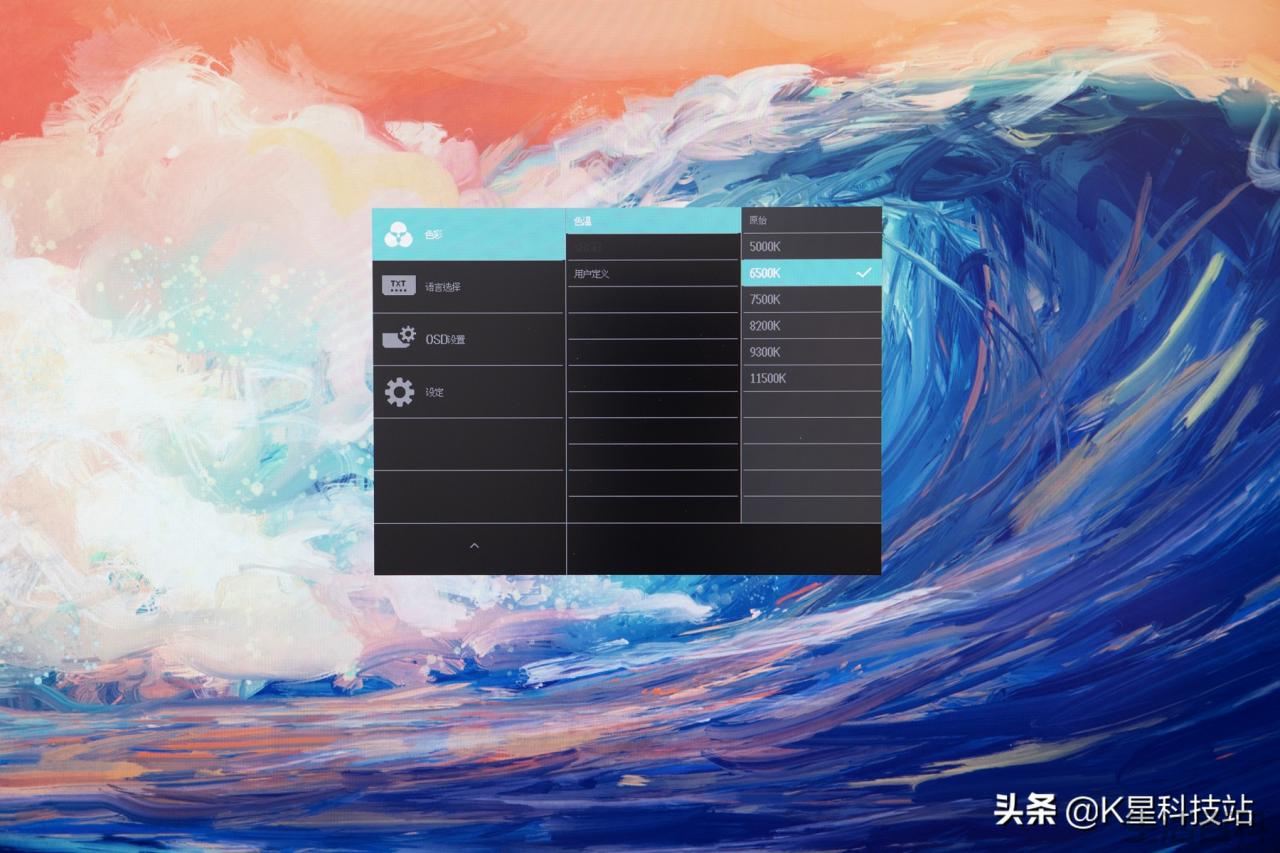Select the color (色彩) circles icon
Viewport: 1280px width, 853px height.
(x=399, y=234)
